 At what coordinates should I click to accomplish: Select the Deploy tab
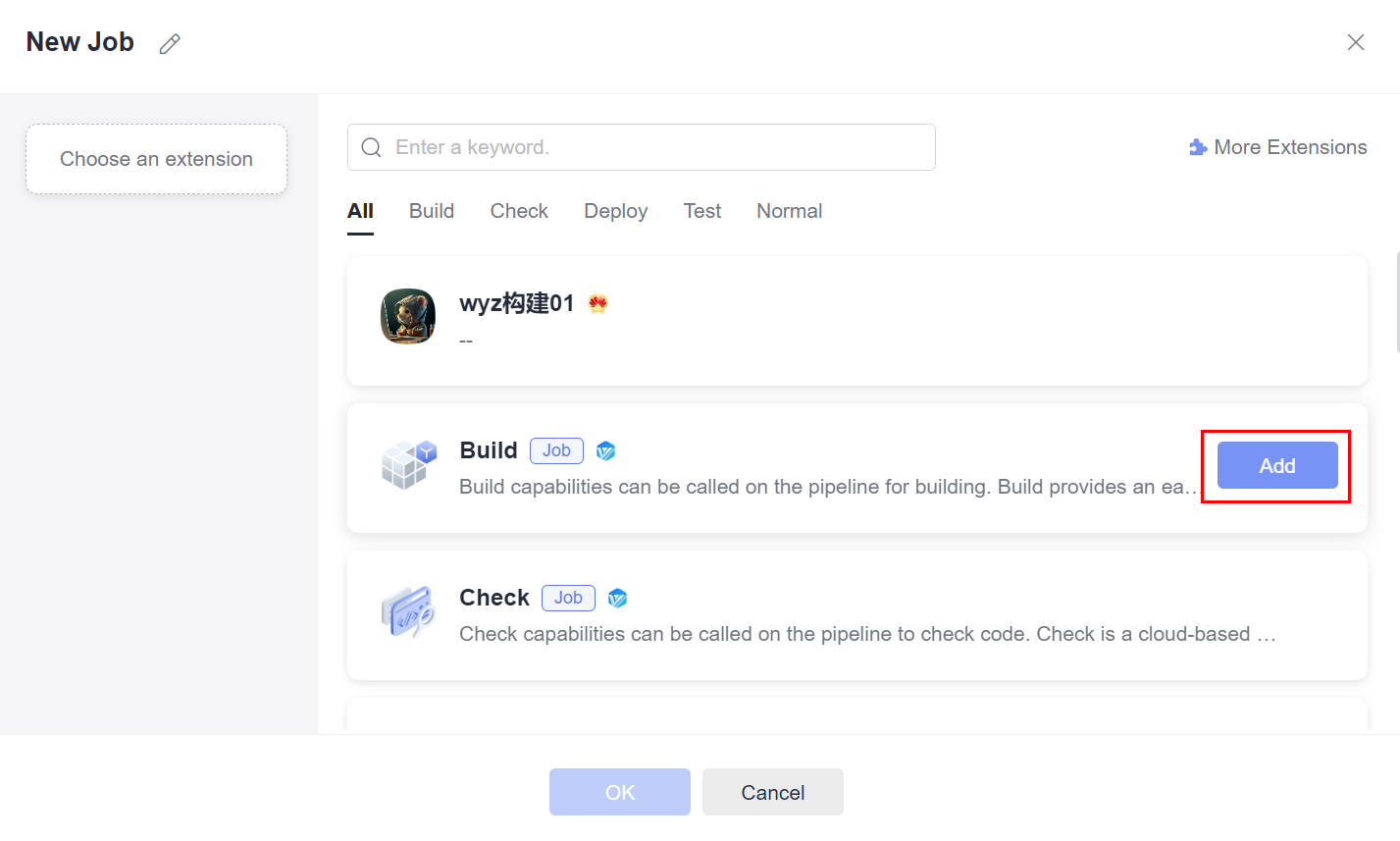(x=615, y=211)
